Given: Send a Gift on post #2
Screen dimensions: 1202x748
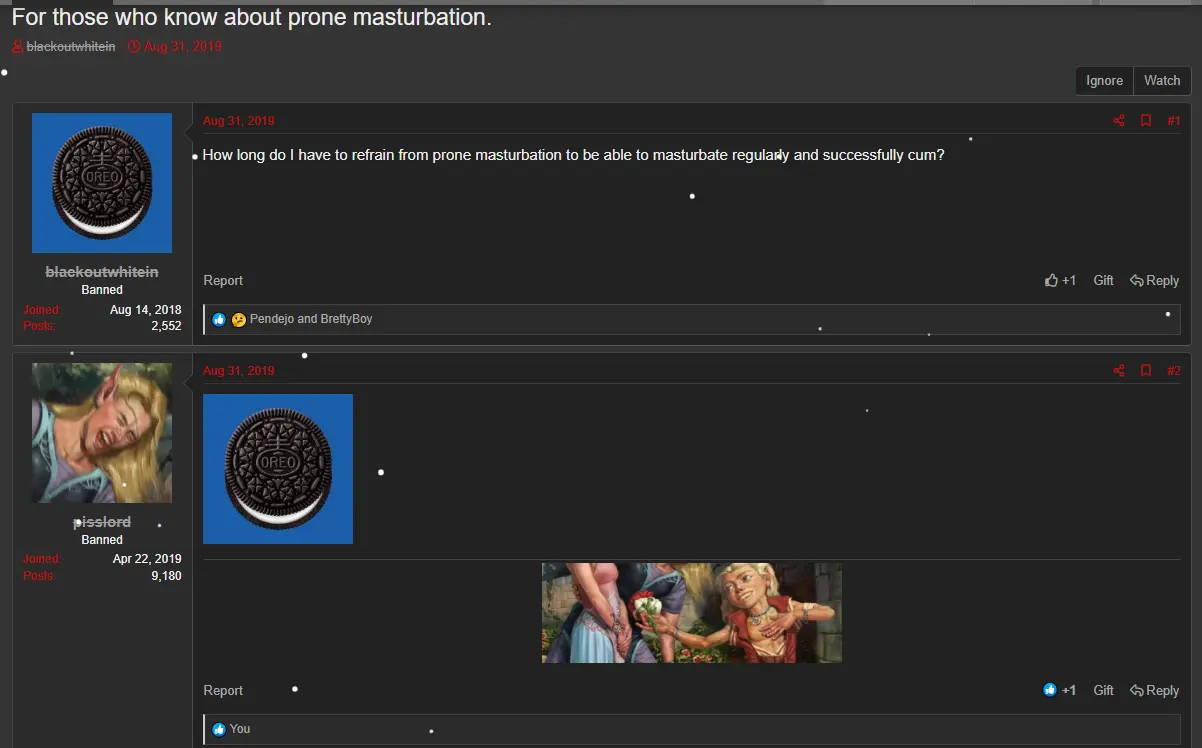Looking at the screenshot, I should [1103, 690].
